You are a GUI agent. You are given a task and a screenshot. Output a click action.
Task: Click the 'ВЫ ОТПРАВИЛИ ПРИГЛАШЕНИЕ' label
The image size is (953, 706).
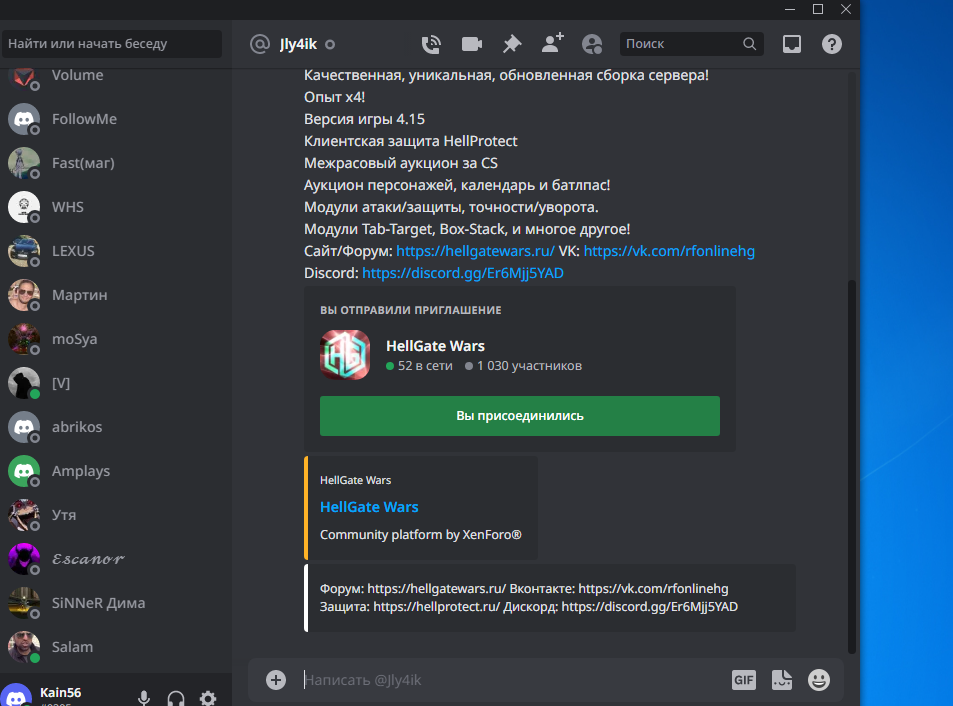pyautogui.click(x=411, y=310)
